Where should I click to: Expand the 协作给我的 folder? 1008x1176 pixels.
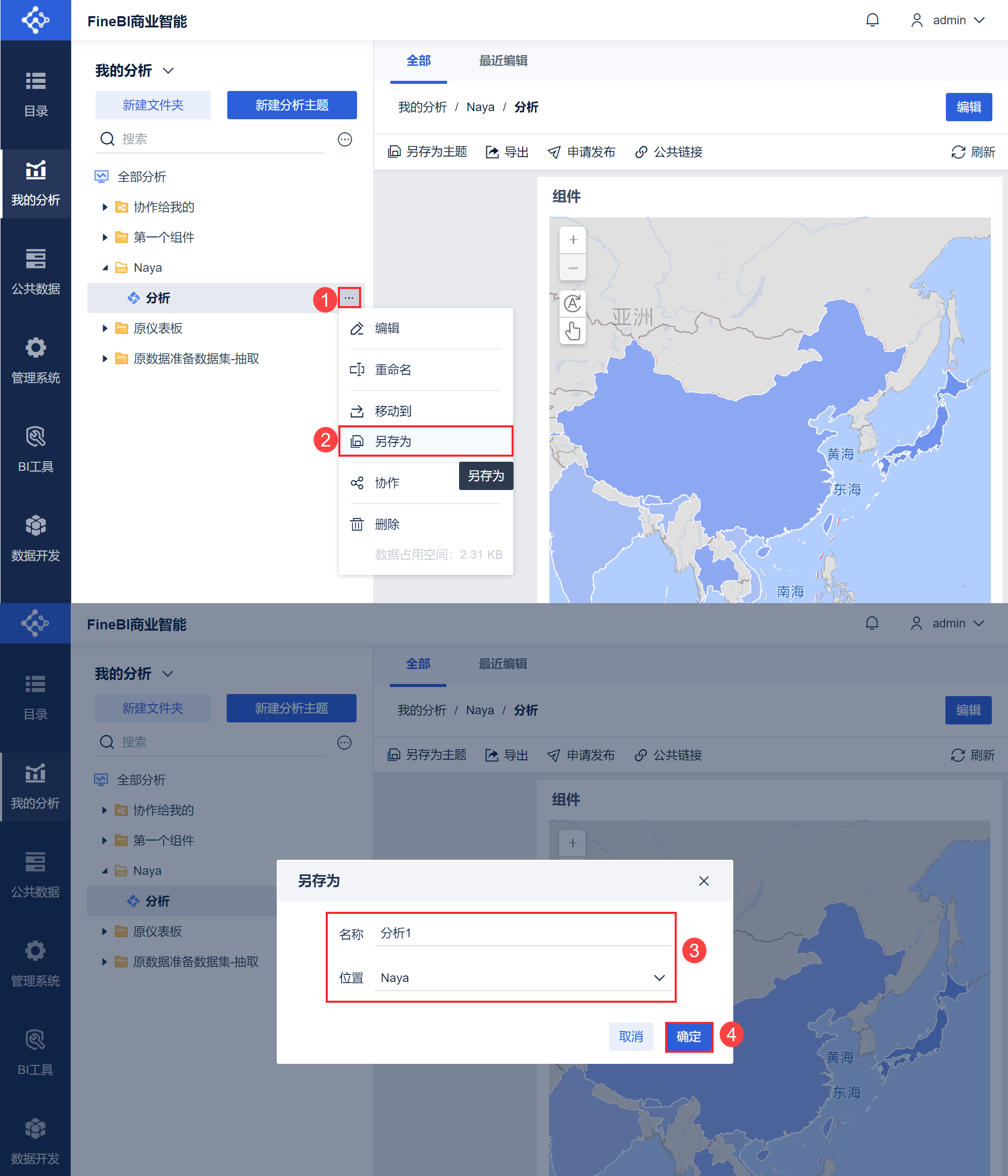[105, 207]
